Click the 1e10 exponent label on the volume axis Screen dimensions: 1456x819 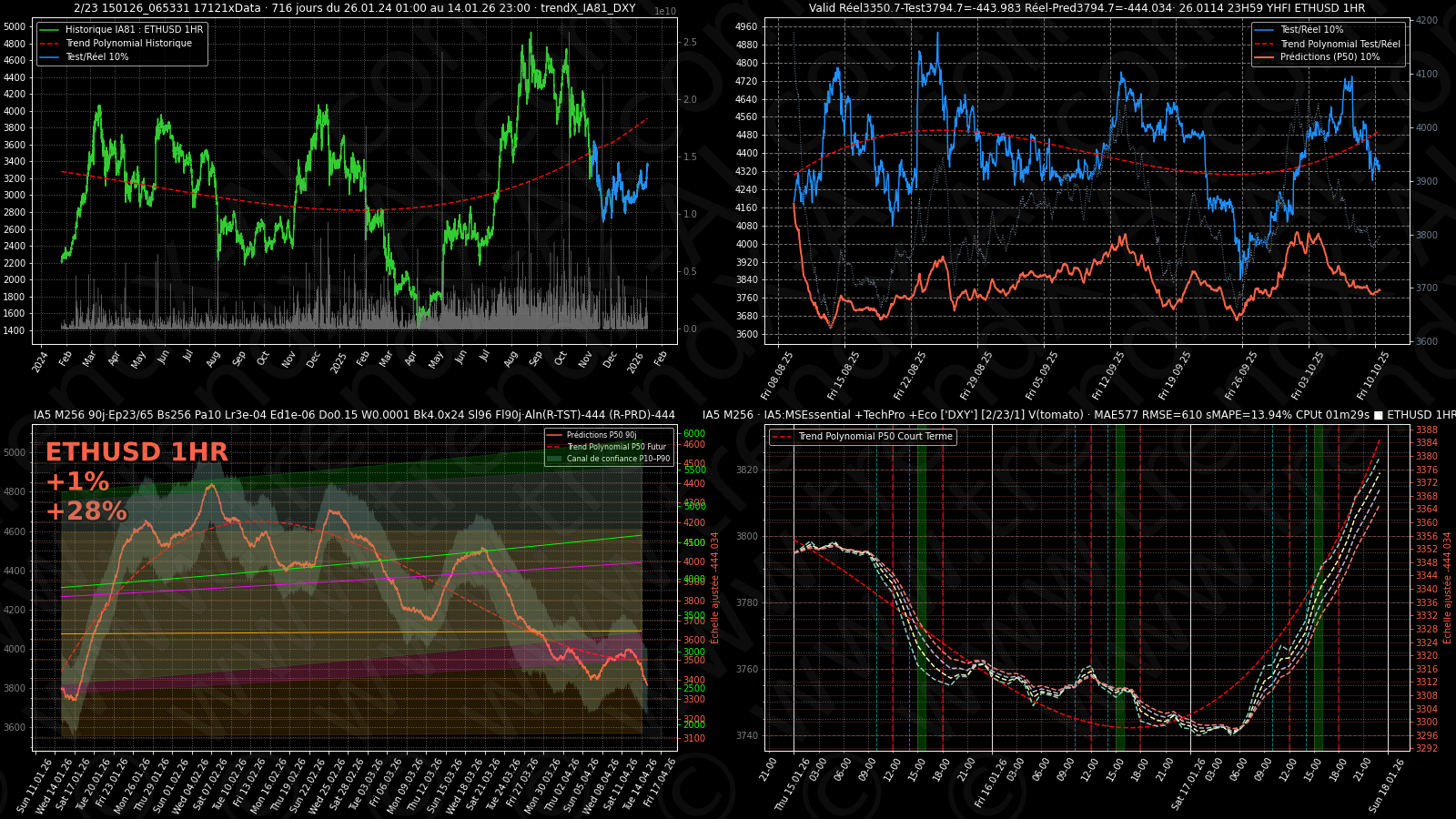(x=665, y=12)
